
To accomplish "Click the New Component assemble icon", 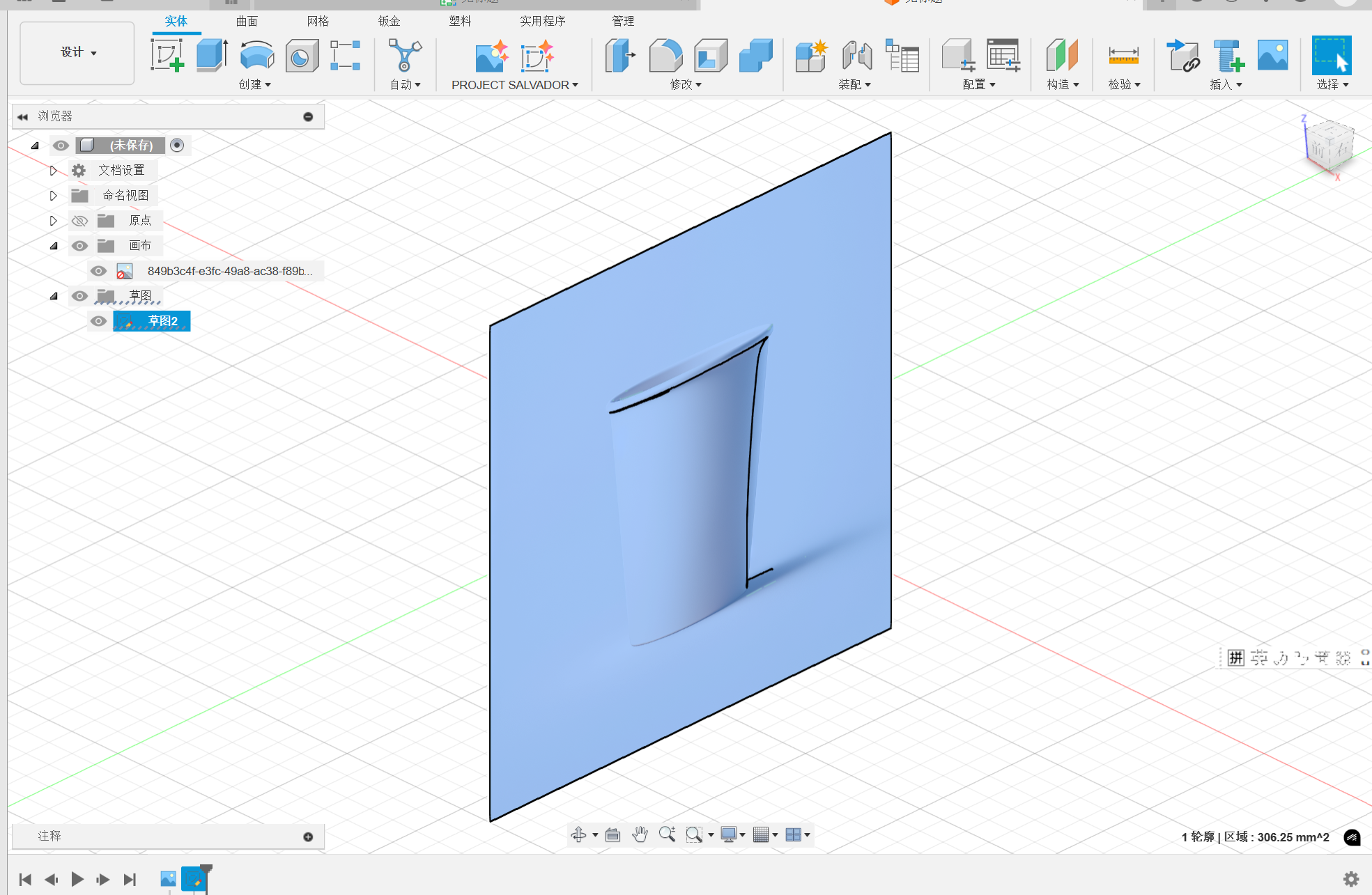I will click(x=812, y=56).
